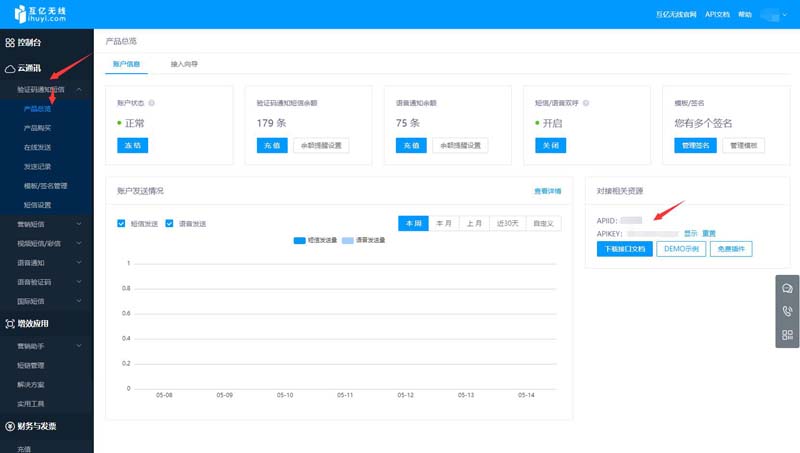Click the 增效应用 icon in sidebar
Image resolution: width=800 pixels, height=453 pixels.
pos(10,324)
